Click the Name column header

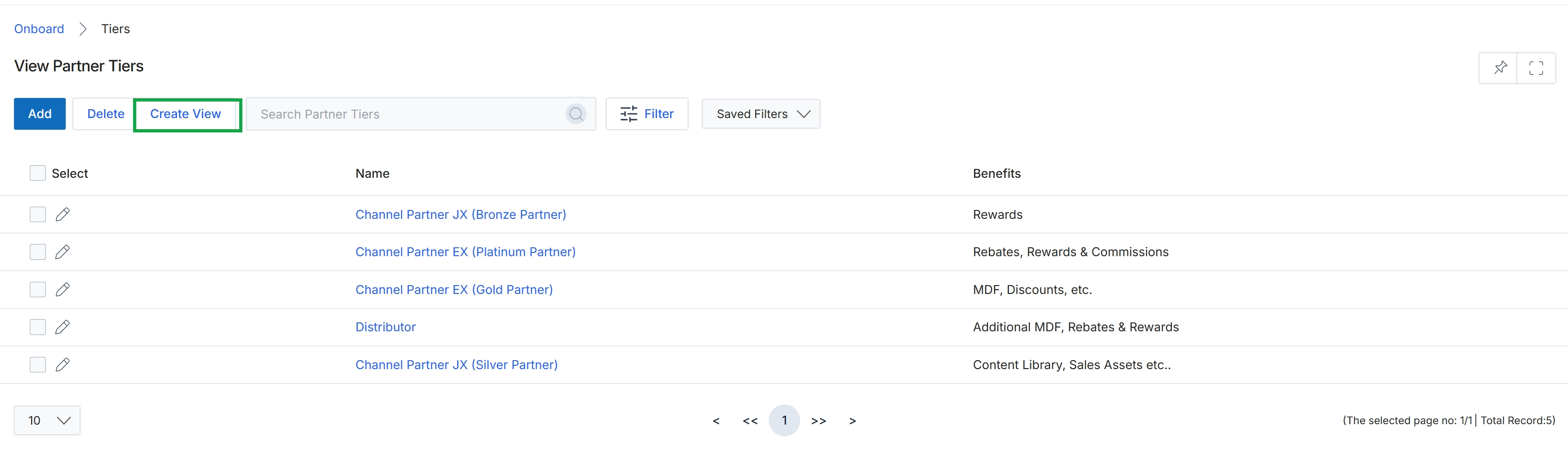pos(373,174)
